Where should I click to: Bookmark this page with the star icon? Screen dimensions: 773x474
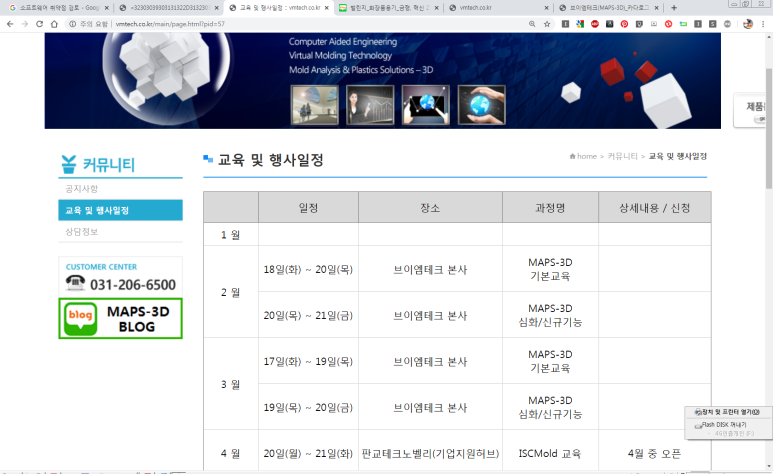point(547,24)
